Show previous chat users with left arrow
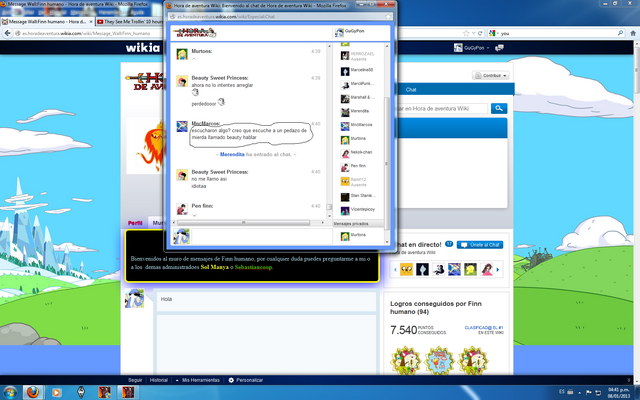The image size is (640, 400). 395,269
